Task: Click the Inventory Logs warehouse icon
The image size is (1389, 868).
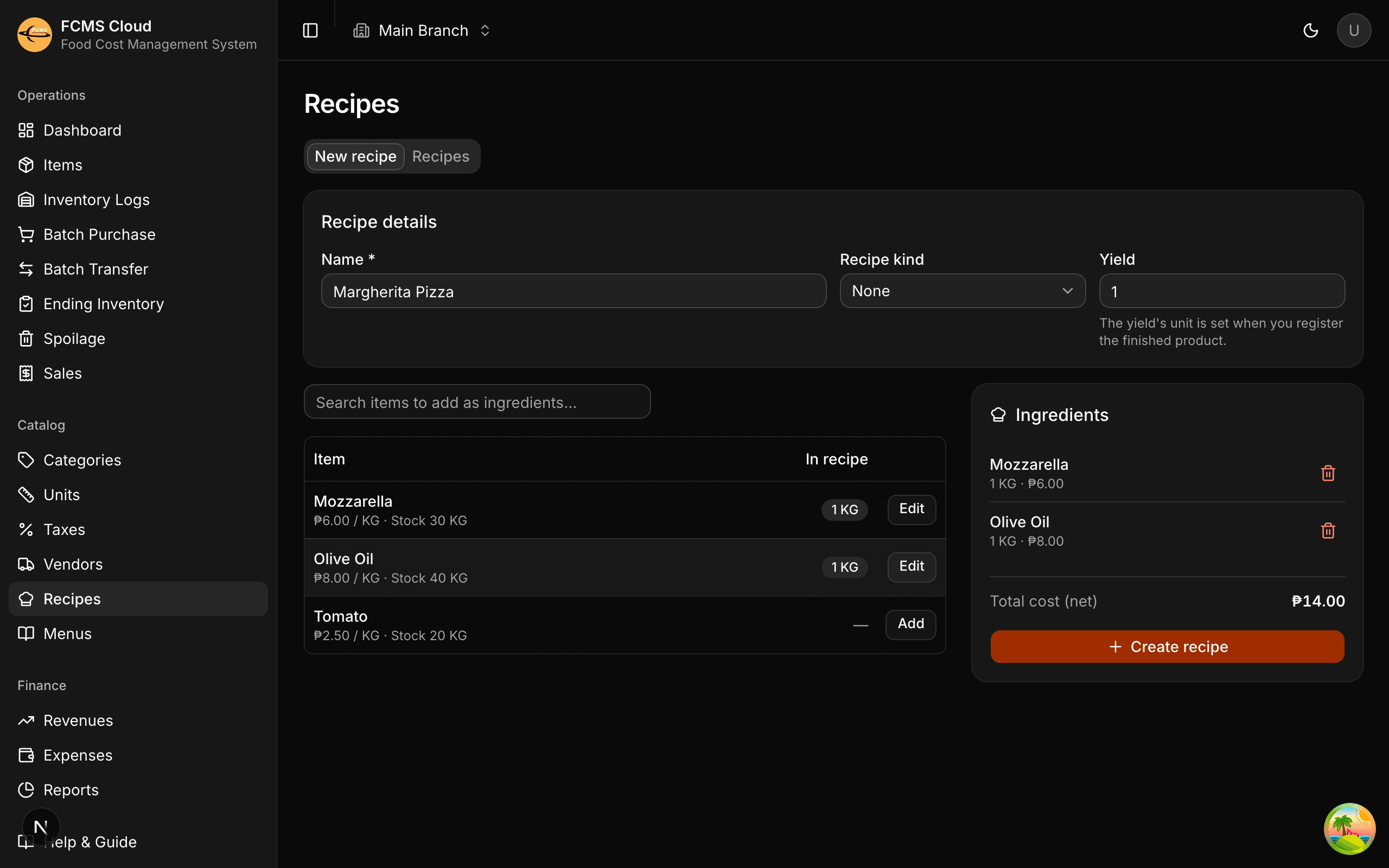Action: [26, 200]
